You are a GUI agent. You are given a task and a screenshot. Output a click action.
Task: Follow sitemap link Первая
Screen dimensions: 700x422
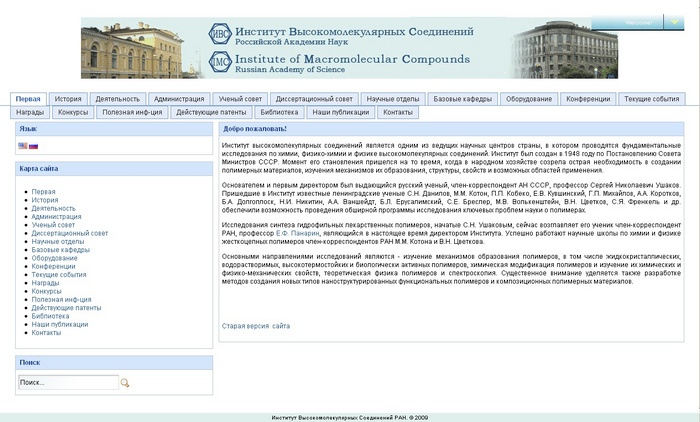(x=43, y=192)
